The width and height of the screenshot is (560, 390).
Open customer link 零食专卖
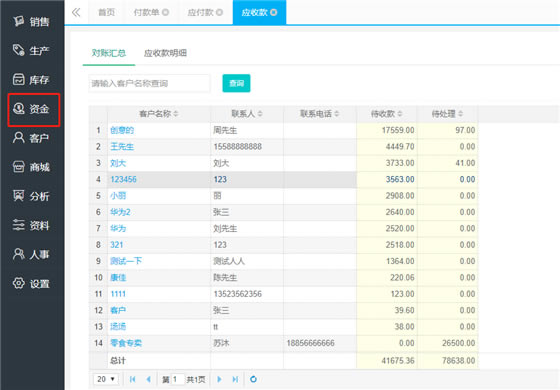[x=126, y=343]
